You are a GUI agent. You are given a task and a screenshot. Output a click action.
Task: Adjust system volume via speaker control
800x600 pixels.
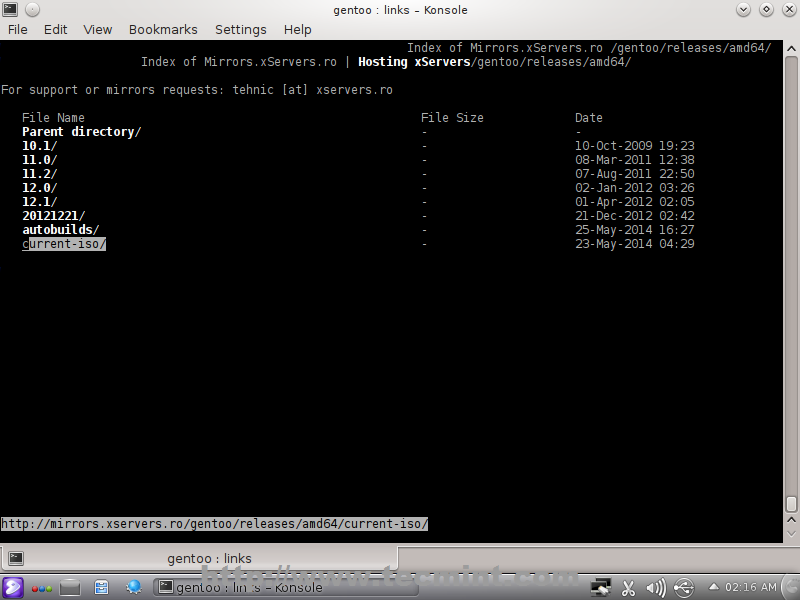(655, 588)
